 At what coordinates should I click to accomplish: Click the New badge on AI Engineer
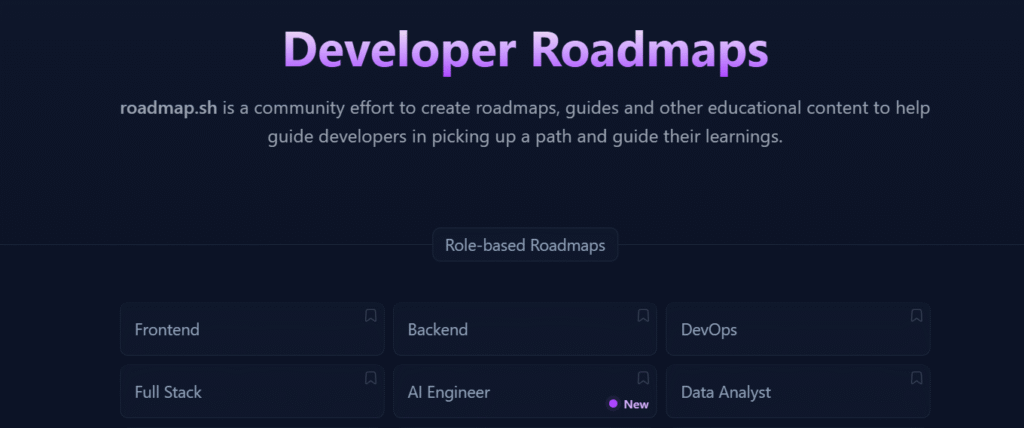[x=628, y=404]
